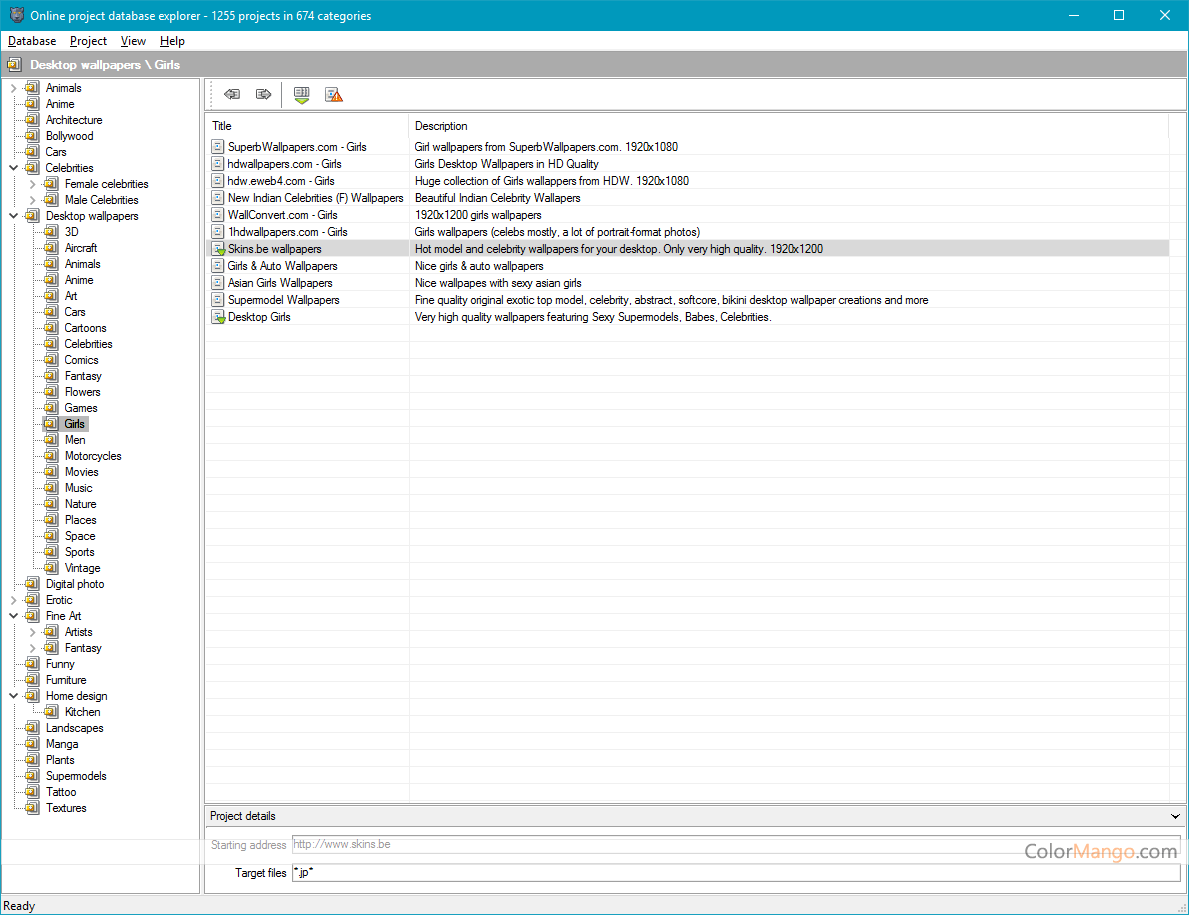Viewport: 1189px width, 915px height.
Task: Select the Movies subcategory
Action: click(81, 472)
